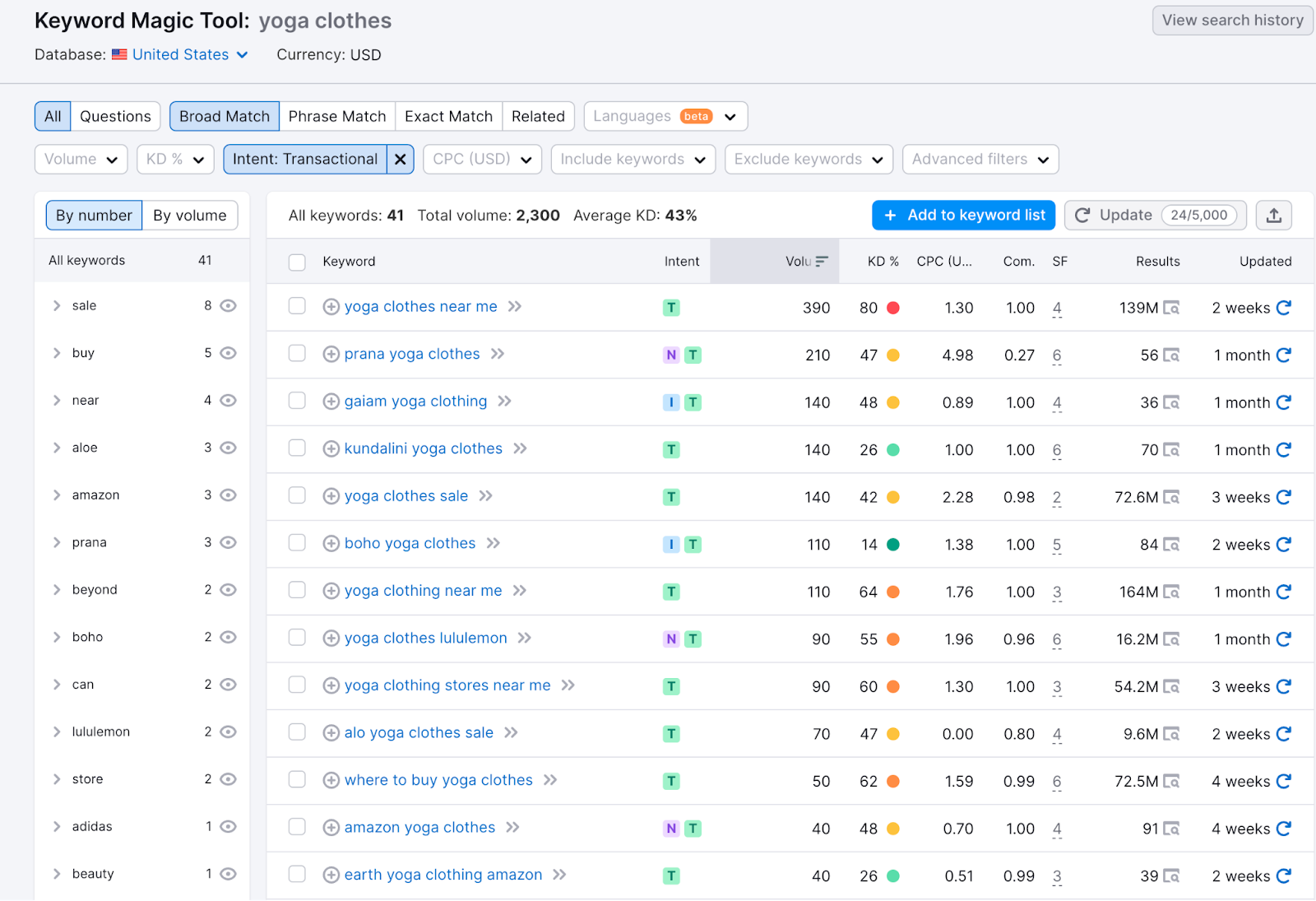The height and width of the screenshot is (901, 1316).
Task: Open double-arrow beside 'where to buy yoga clothes'
Action: pyautogui.click(x=550, y=780)
